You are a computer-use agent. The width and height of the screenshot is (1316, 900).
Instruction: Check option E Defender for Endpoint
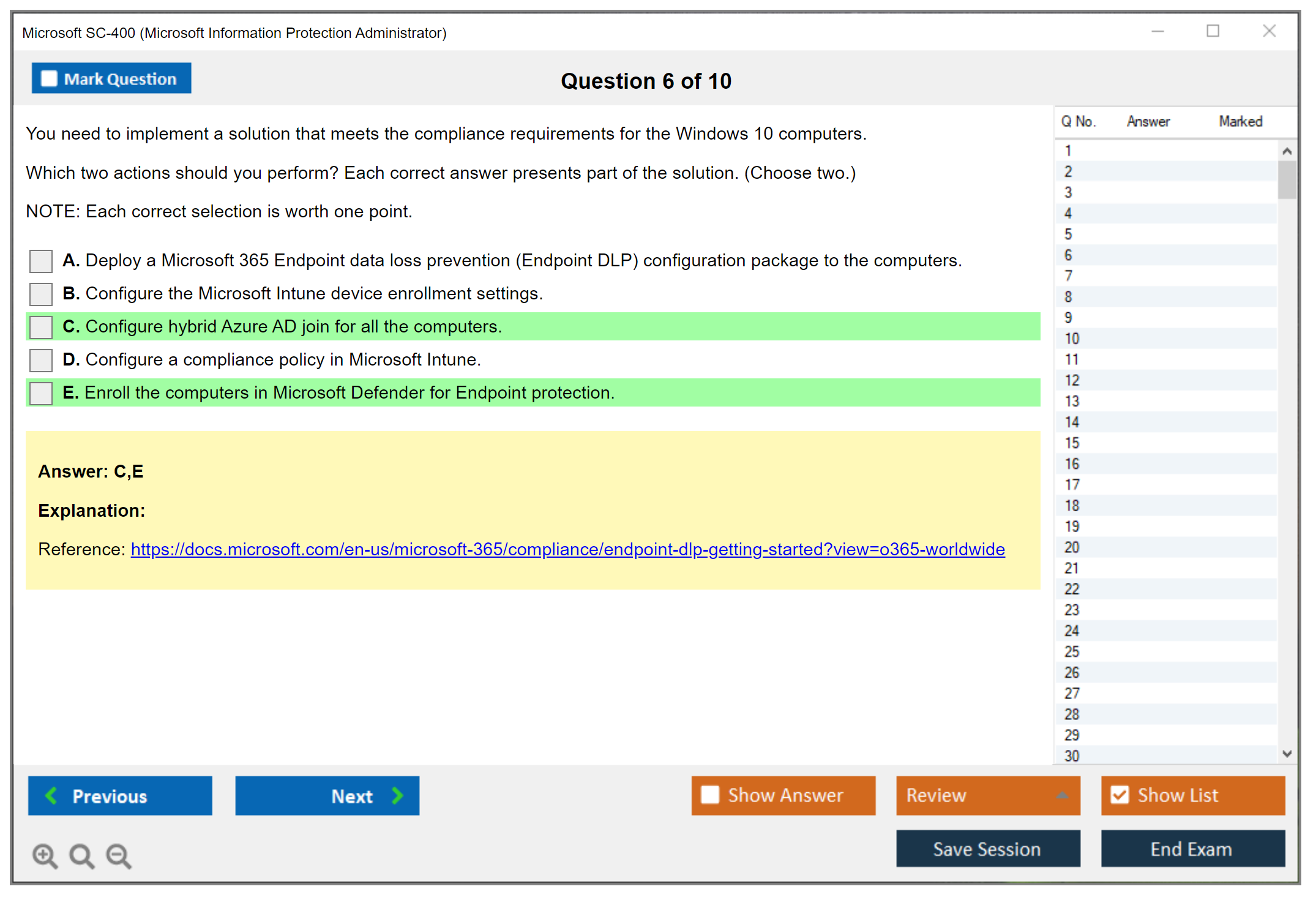[41, 393]
